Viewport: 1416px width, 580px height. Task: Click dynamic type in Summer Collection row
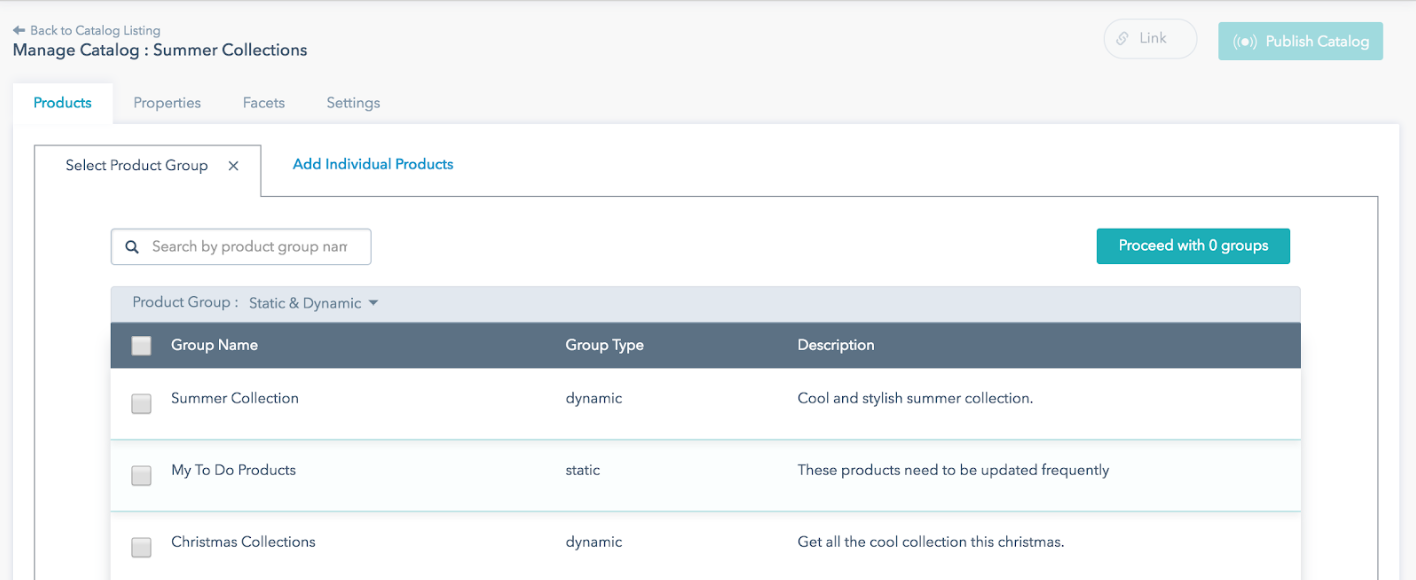pos(594,398)
